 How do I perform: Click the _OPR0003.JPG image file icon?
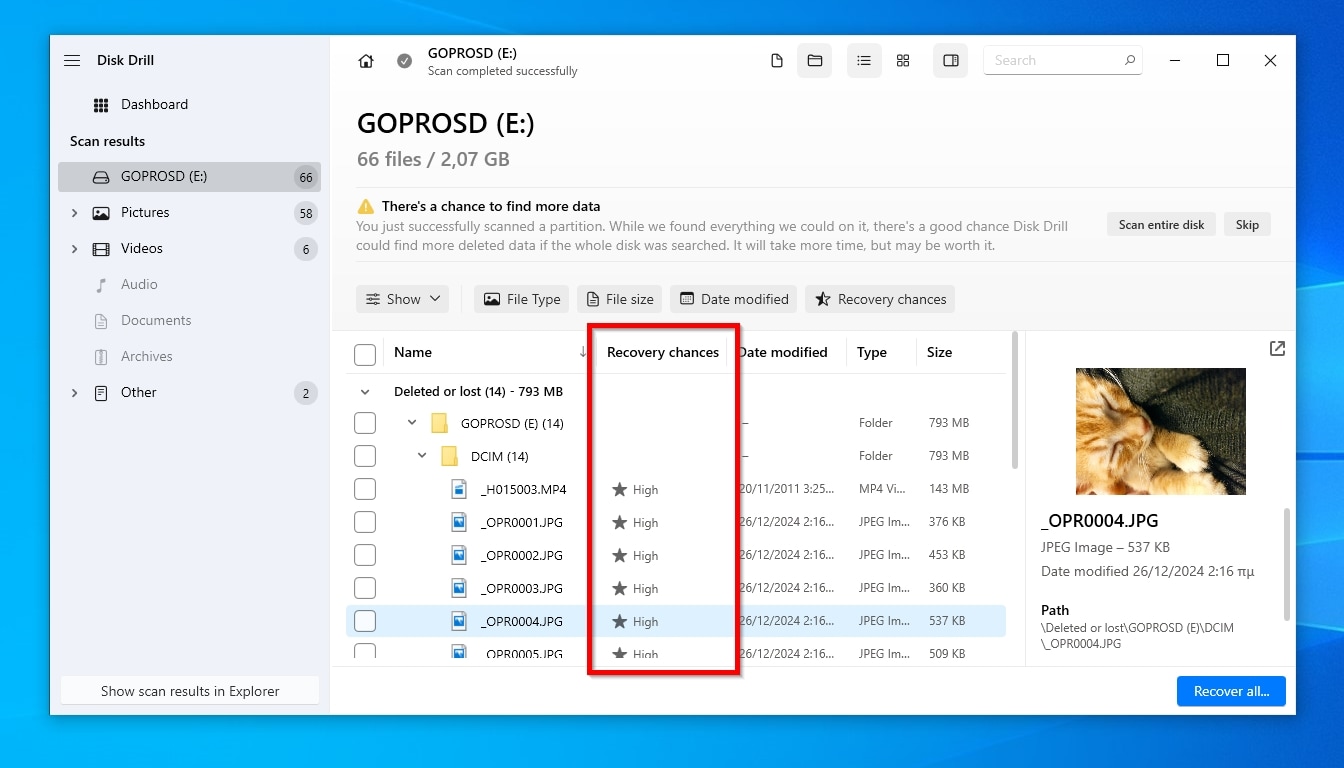(x=459, y=588)
